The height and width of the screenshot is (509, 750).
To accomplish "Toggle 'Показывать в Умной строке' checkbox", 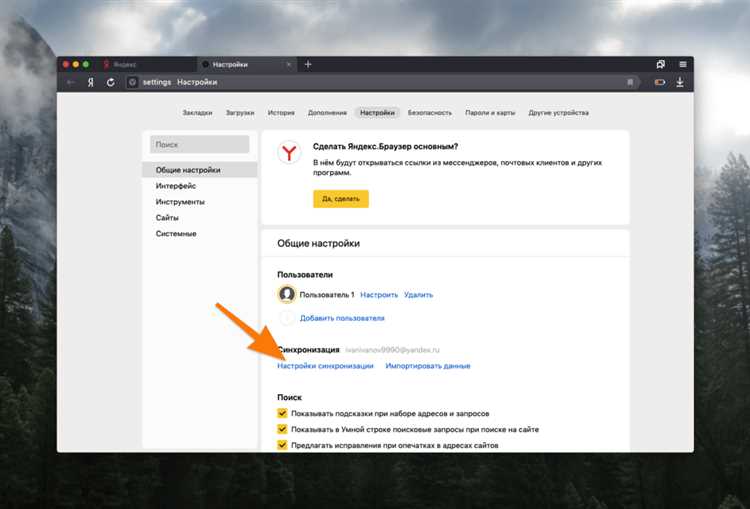I will 282,428.
